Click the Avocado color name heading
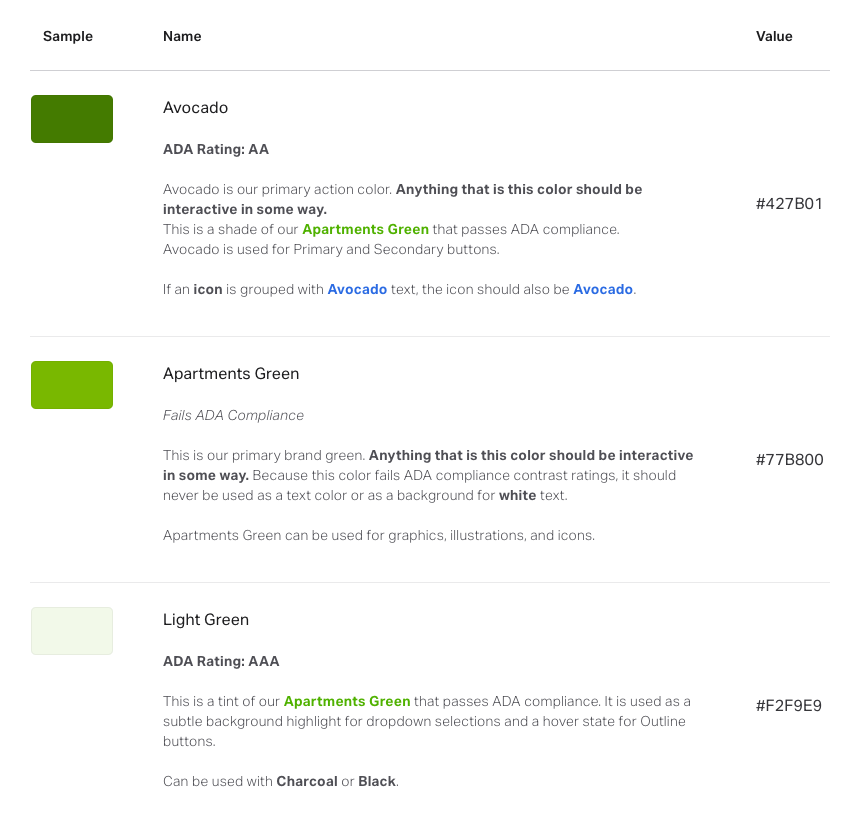The image size is (861, 815). [195, 108]
